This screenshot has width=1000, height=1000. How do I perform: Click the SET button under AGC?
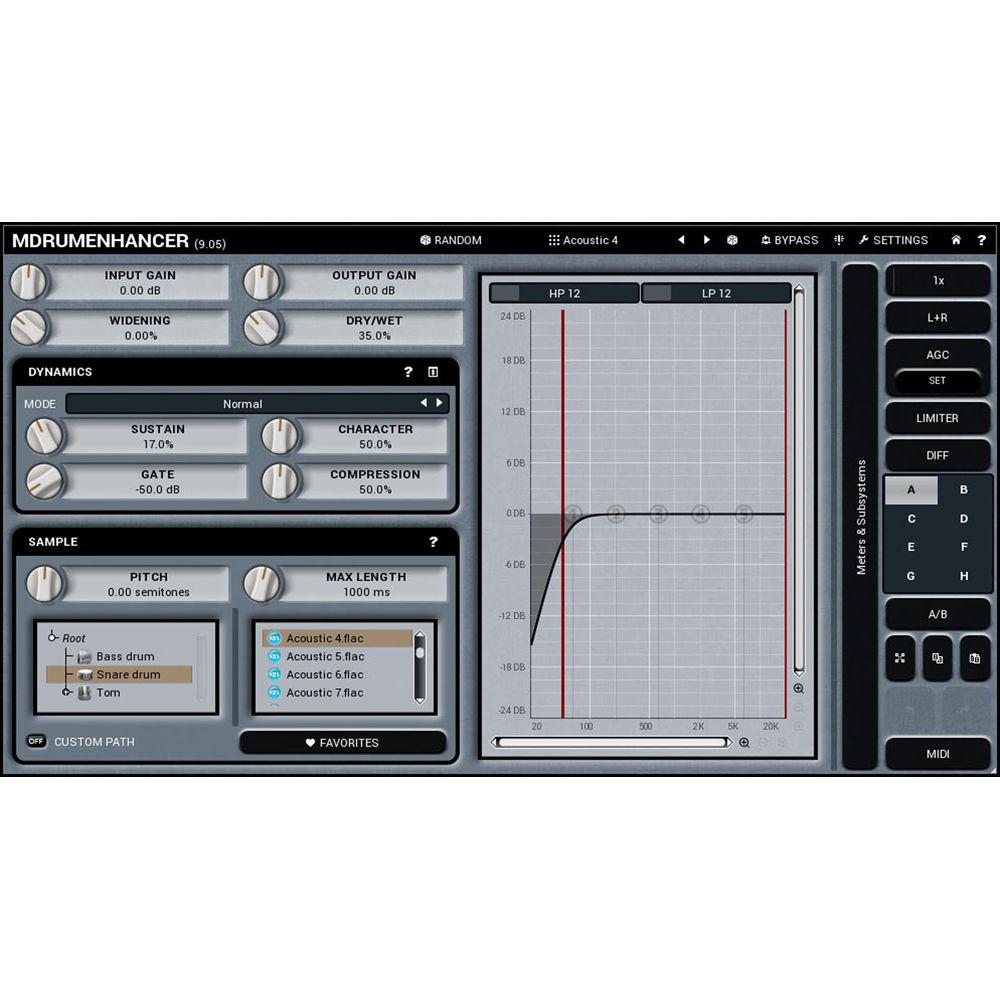point(937,381)
